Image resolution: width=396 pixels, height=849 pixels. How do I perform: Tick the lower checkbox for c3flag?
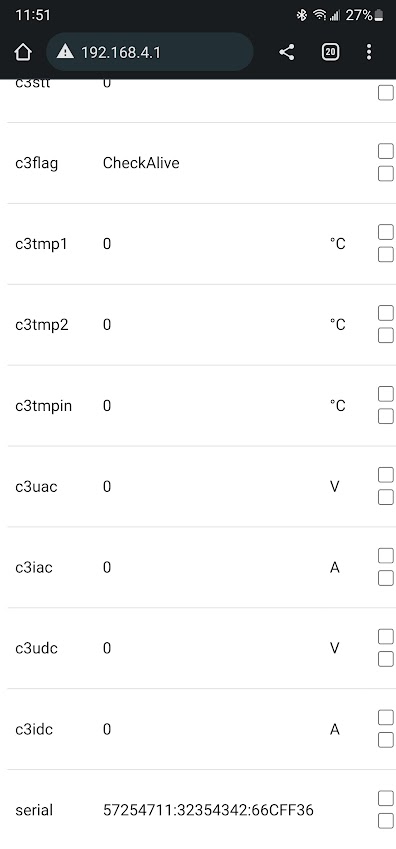pos(386,174)
